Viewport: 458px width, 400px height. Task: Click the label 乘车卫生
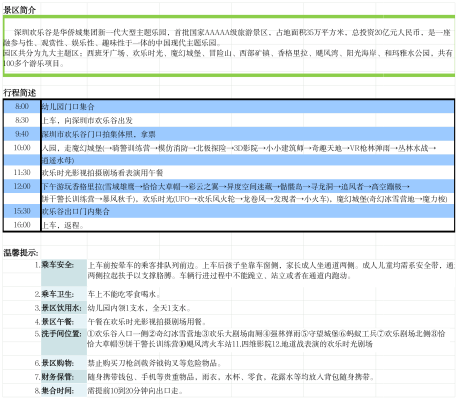58,294
